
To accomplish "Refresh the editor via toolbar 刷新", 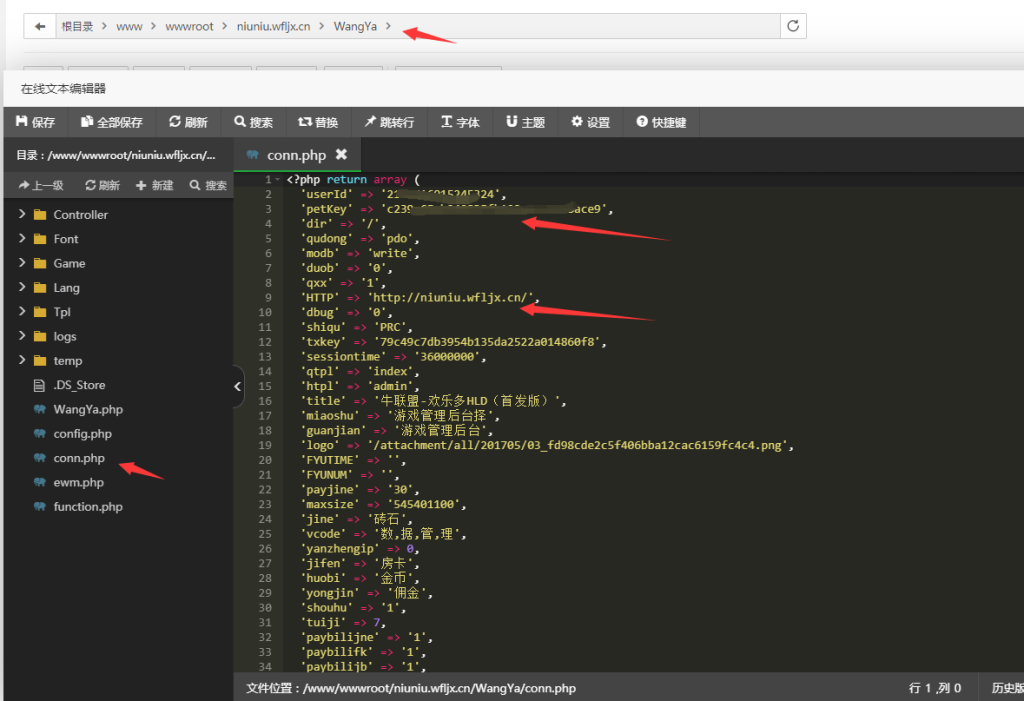I will point(188,122).
